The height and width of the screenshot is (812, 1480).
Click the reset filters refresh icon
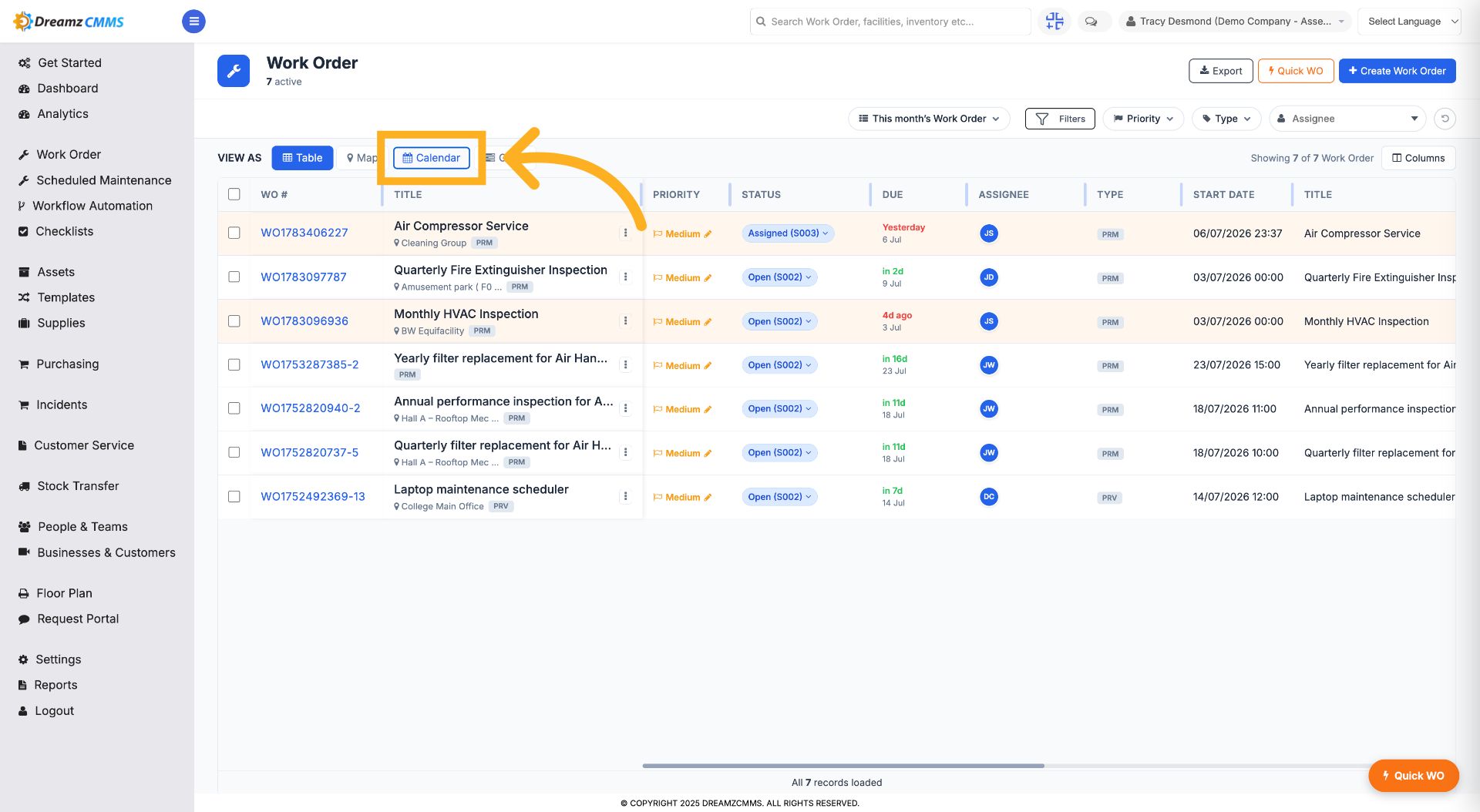pyautogui.click(x=1445, y=119)
